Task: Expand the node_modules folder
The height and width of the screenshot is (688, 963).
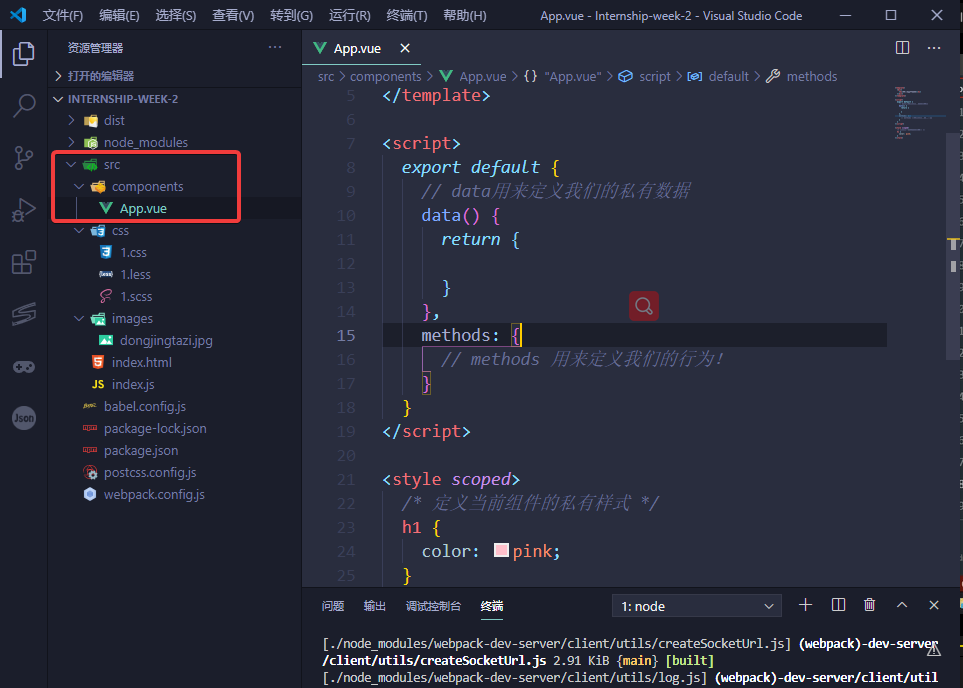Action: [x=175, y=143]
